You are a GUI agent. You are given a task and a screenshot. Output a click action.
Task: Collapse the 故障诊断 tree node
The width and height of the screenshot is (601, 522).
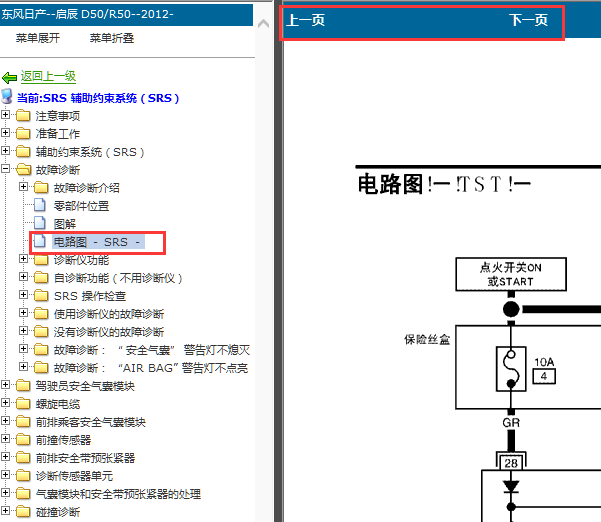(x=5, y=168)
